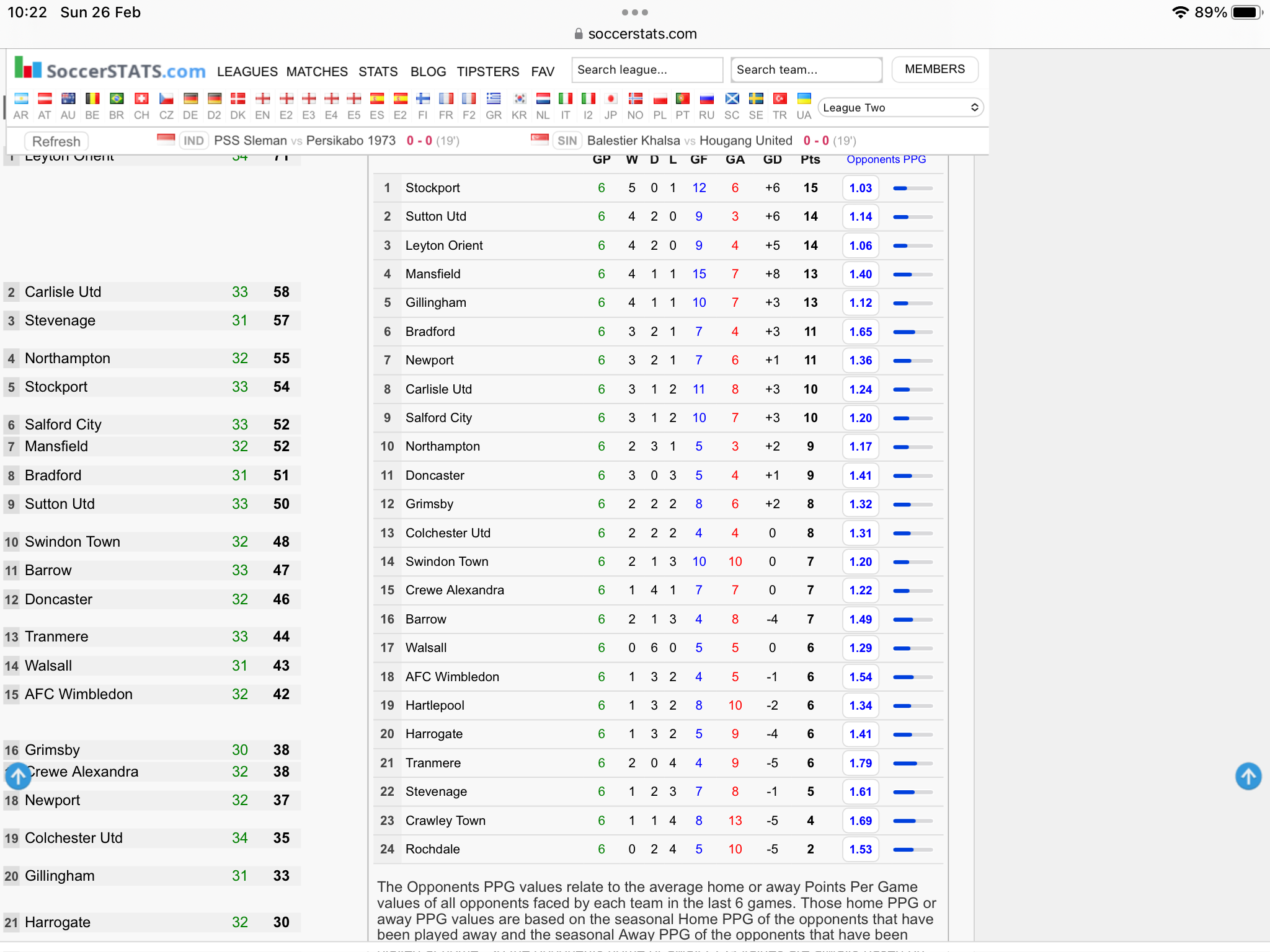Select the Brazil (BR) flag
Image resolution: width=1270 pixels, height=952 pixels.
(117, 99)
